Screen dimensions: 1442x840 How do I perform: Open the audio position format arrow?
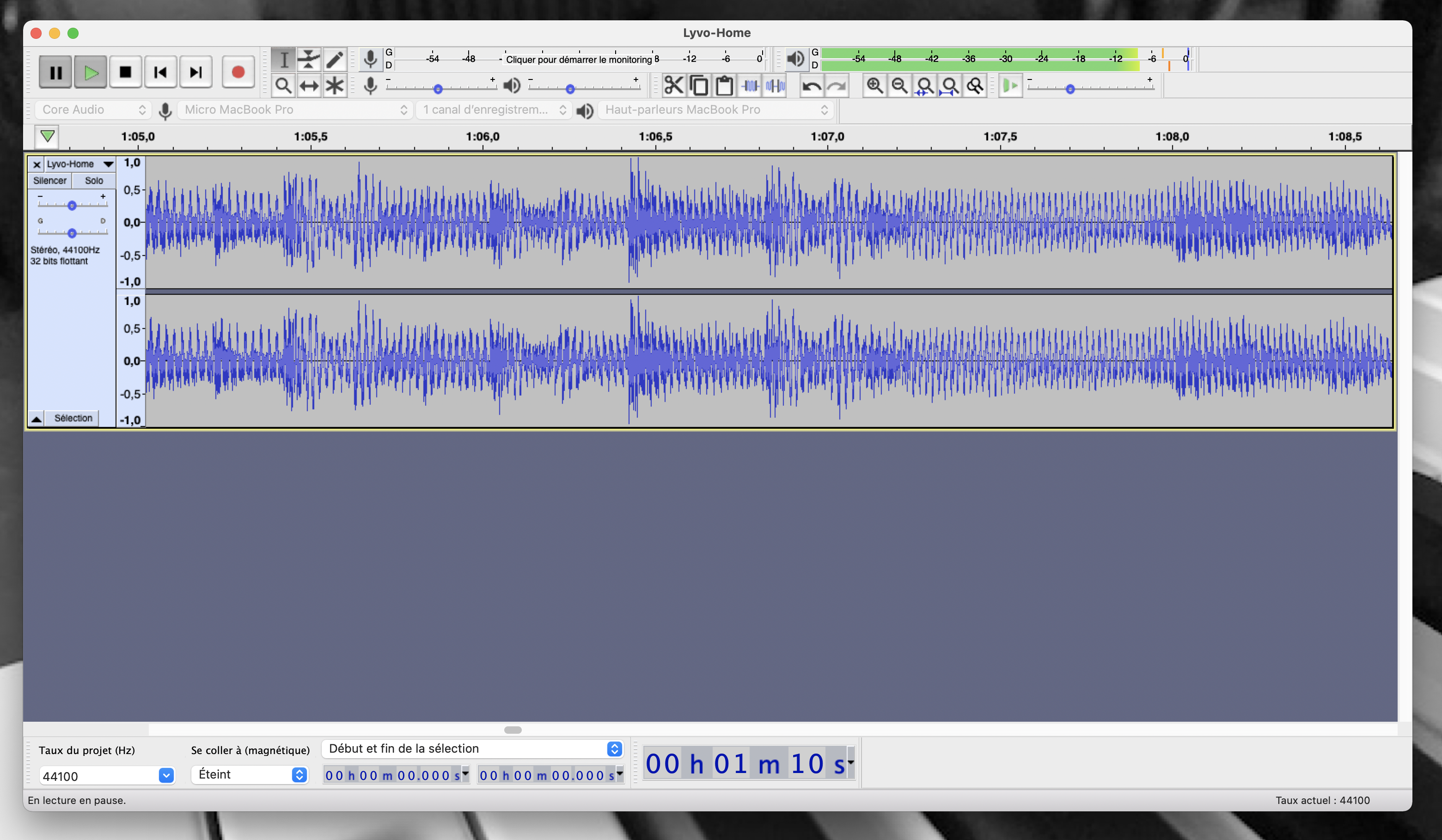851,762
